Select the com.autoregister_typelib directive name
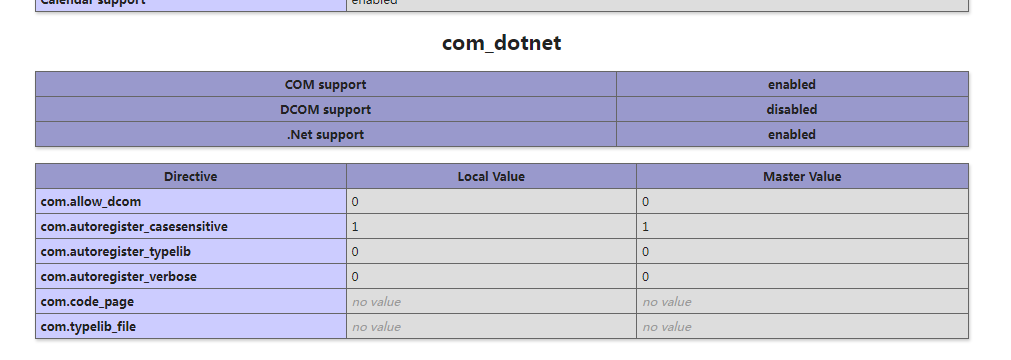 tap(115, 252)
